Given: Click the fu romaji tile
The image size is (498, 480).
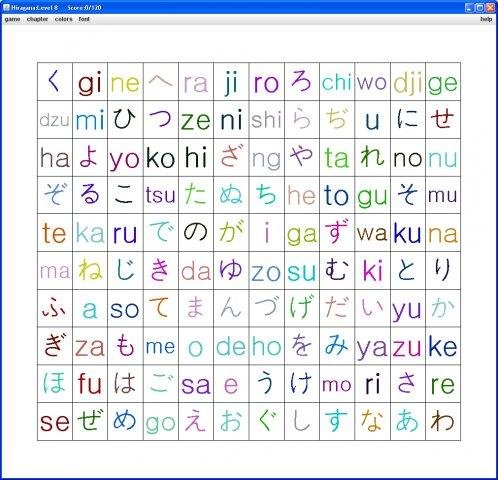Looking at the screenshot, I should click(90, 383).
